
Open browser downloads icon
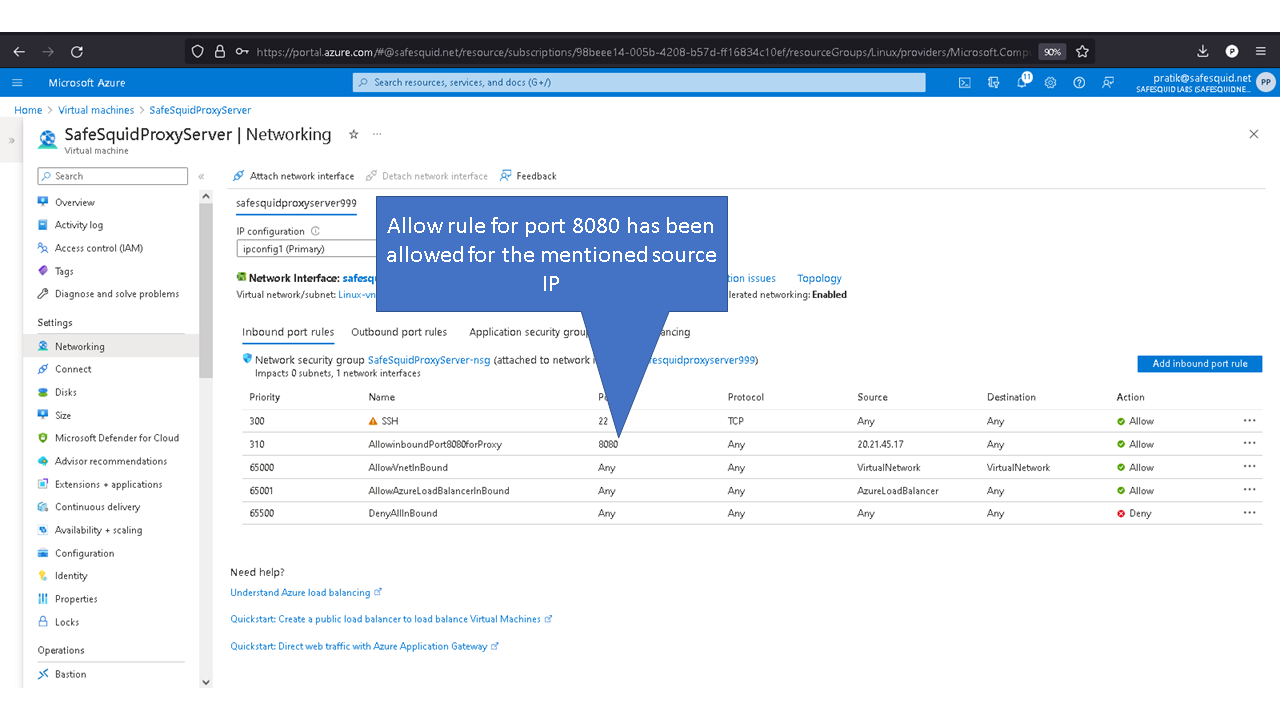coord(1203,51)
